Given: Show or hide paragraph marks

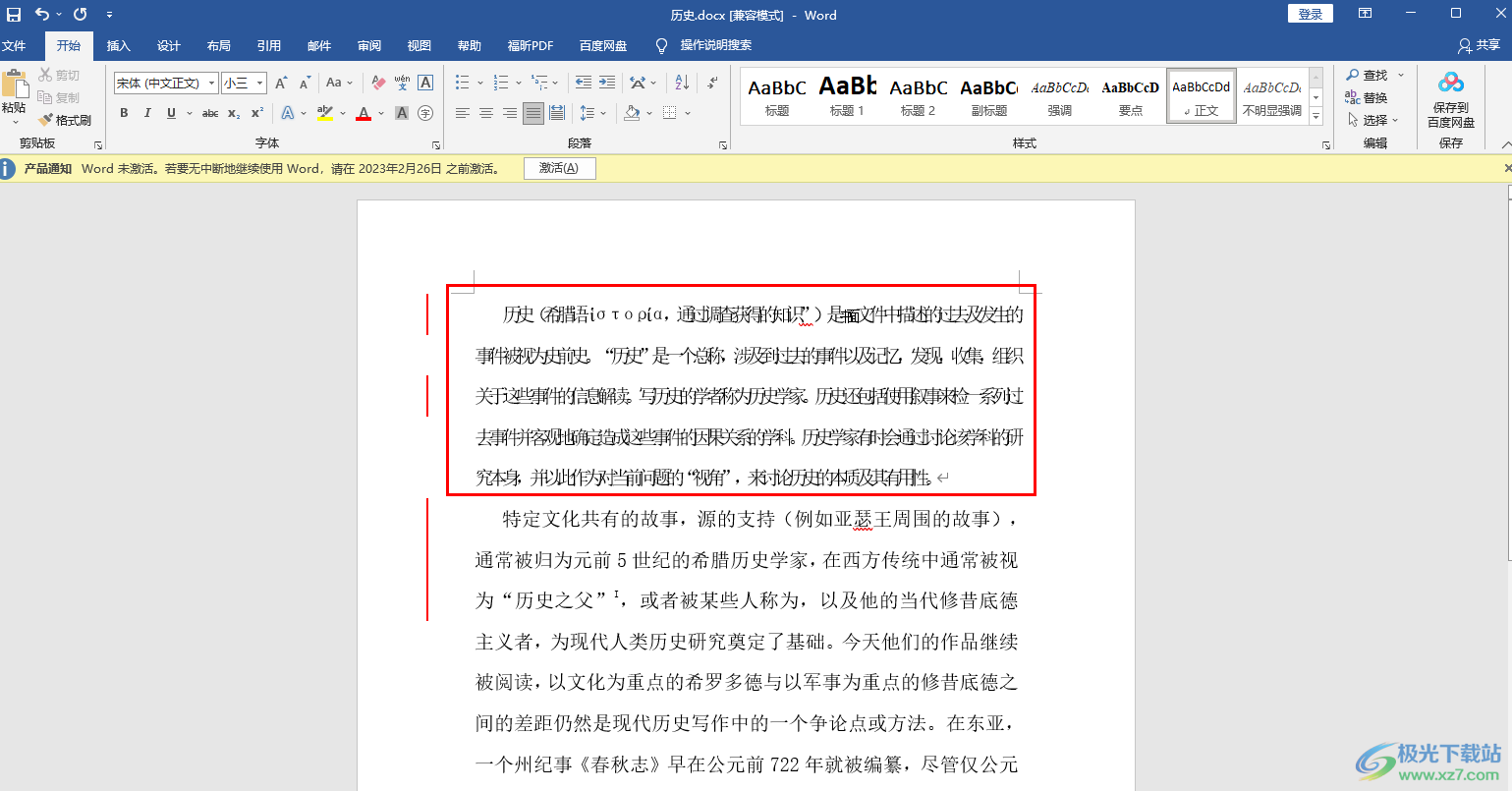Looking at the screenshot, I should (x=712, y=84).
